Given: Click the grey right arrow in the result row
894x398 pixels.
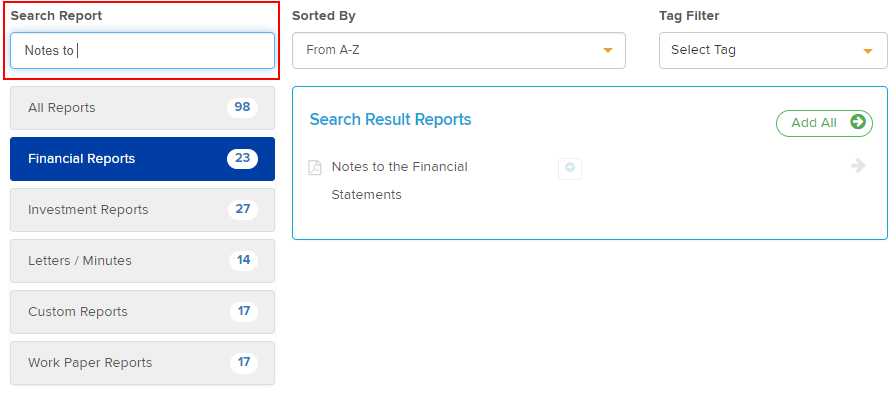Looking at the screenshot, I should click(x=858, y=166).
